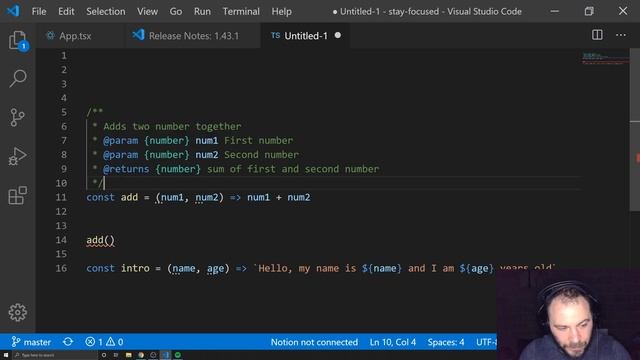The image size is (640, 360).
Task: Split the editor to the right
Action: (597, 35)
